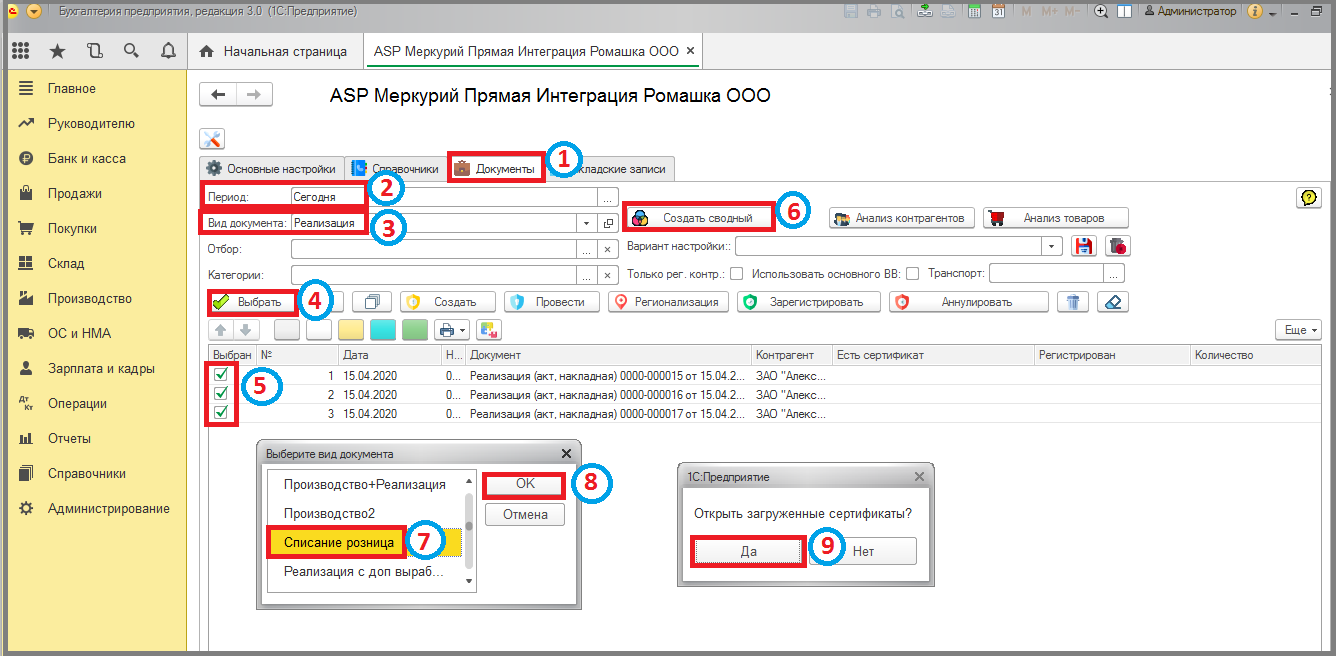Switch to Основные настройки tab
This screenshot has width=1336, height=656.
tap(271, 169)
